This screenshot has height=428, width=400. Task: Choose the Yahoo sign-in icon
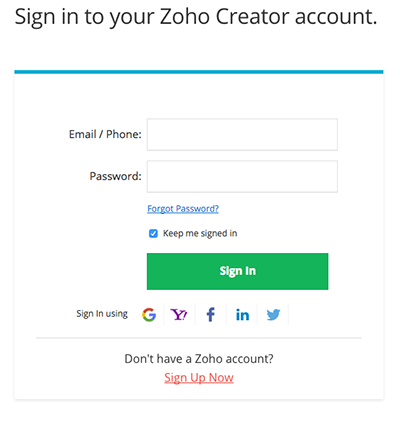pos(179,314)
